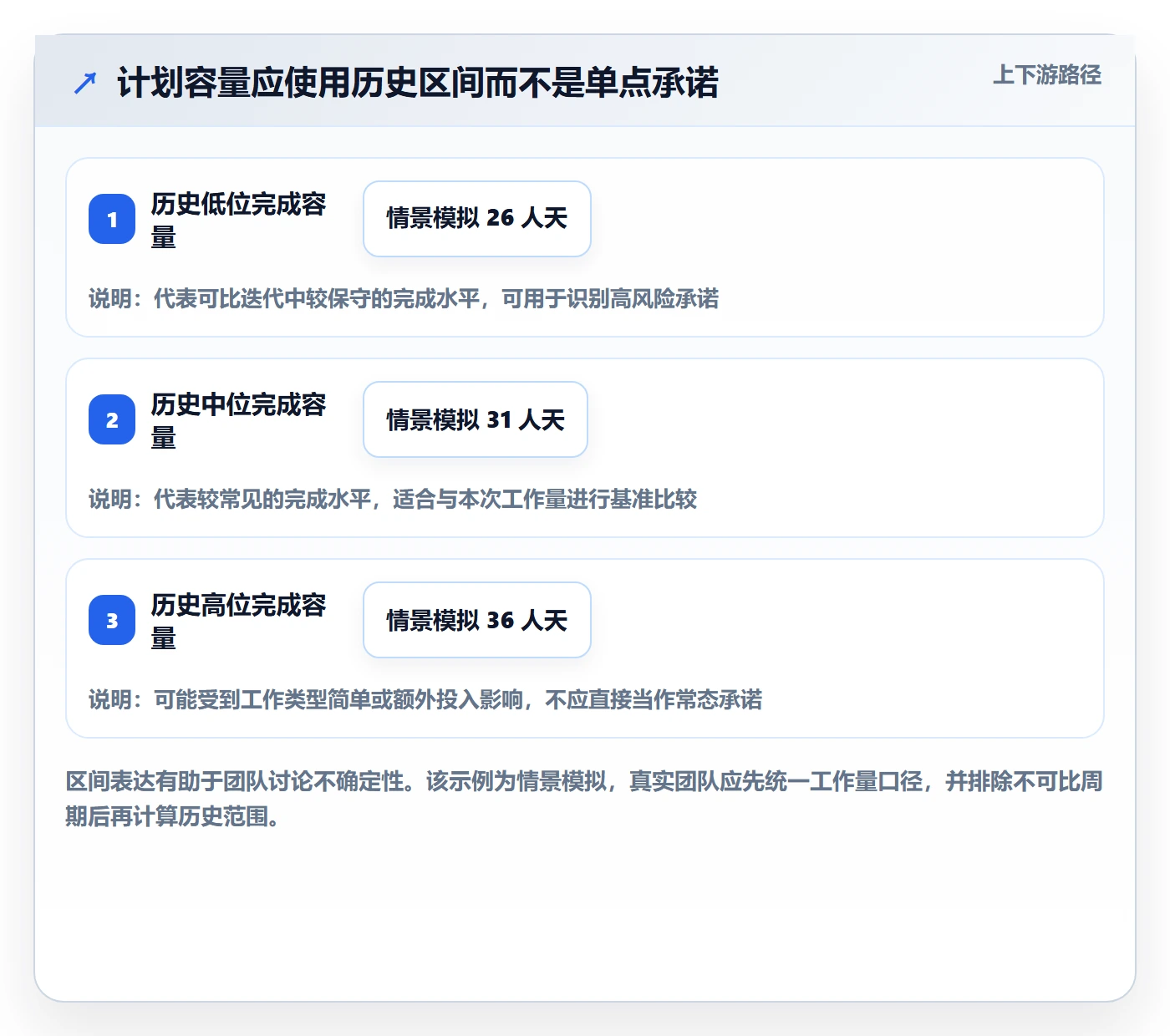The height and width of the screenshot is (1036, 1170).
Task: Click the note about 识别高风险承诺
Action: point(404,298)
